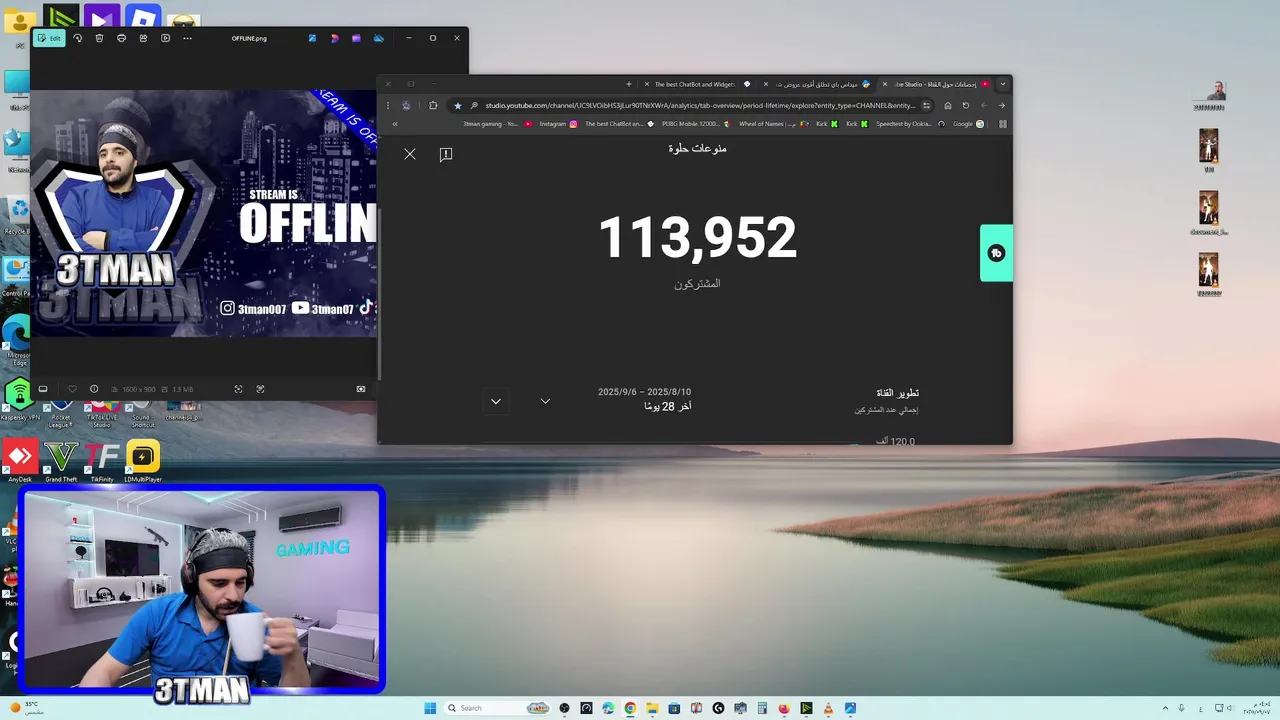
Task: Open Grand Theft Auto V shortcut
Action: coord(61,460)
